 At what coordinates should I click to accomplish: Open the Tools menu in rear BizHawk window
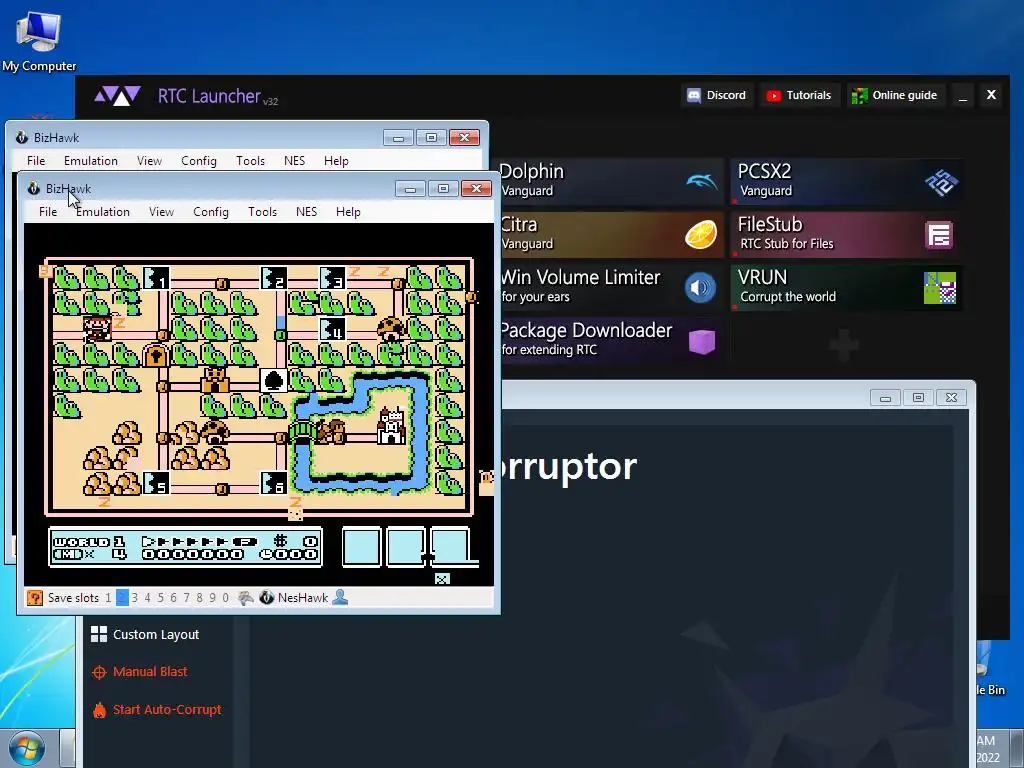click(x=250, y=161)
